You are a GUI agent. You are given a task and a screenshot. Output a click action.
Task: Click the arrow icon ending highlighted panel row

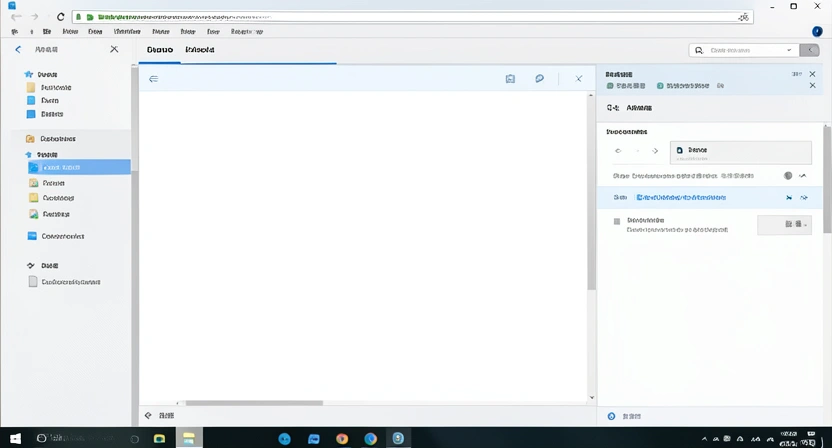point(804,197)
